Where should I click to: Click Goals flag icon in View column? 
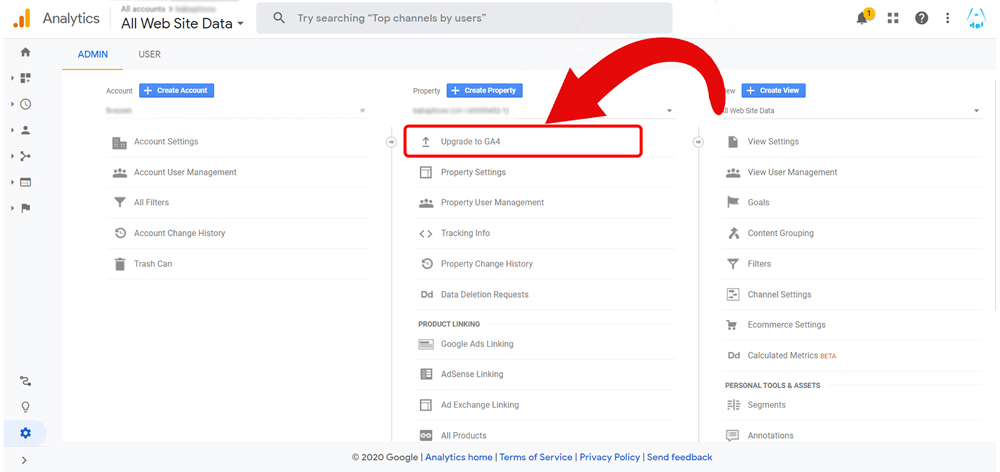coord(733,202)
